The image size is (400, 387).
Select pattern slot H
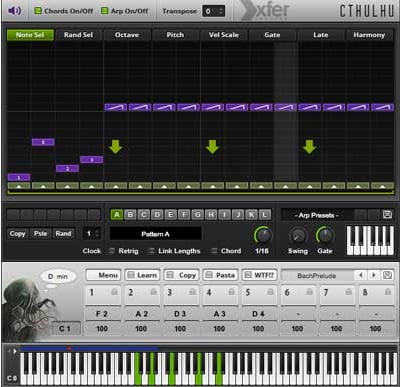[211, 215]
